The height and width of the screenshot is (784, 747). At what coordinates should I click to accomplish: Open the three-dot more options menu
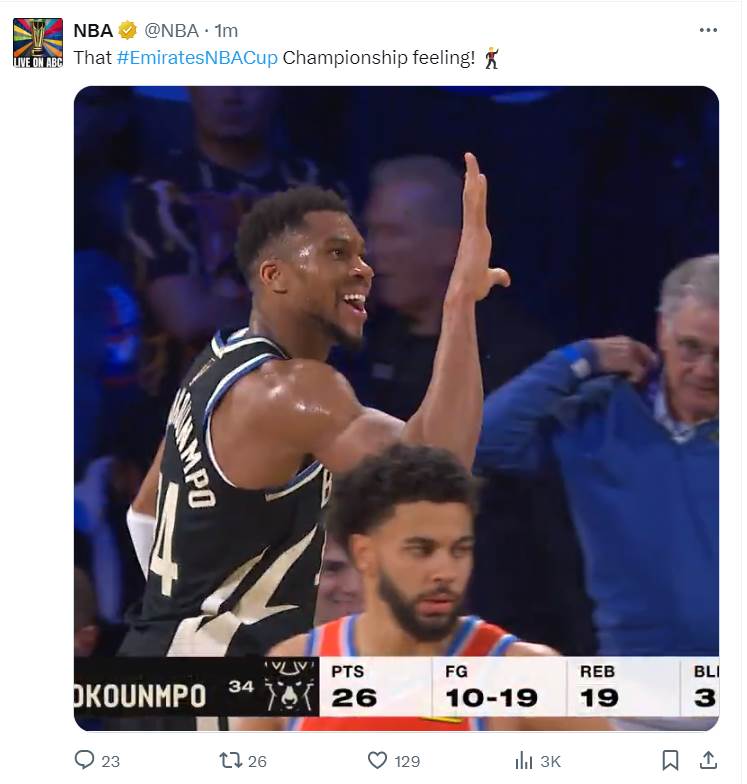pyautogui.click(x=708, y=30)
